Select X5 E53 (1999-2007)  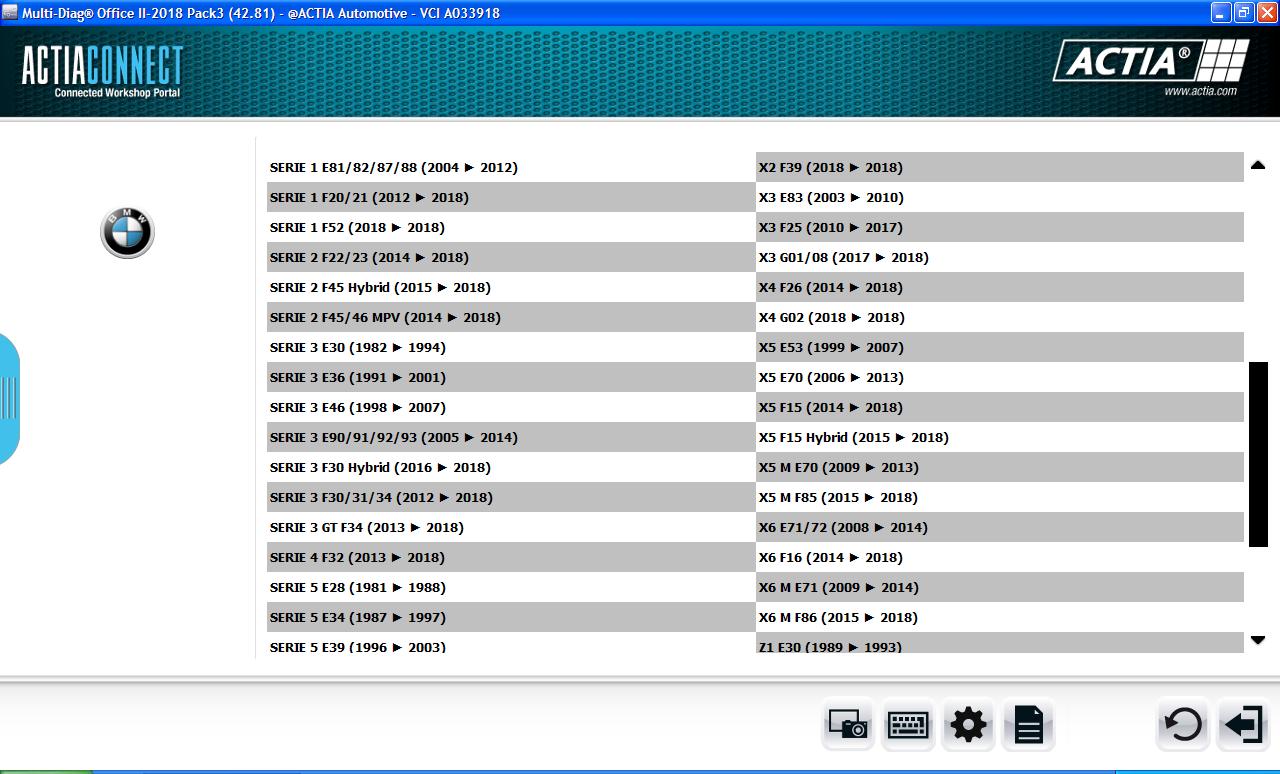(1000, 347)
